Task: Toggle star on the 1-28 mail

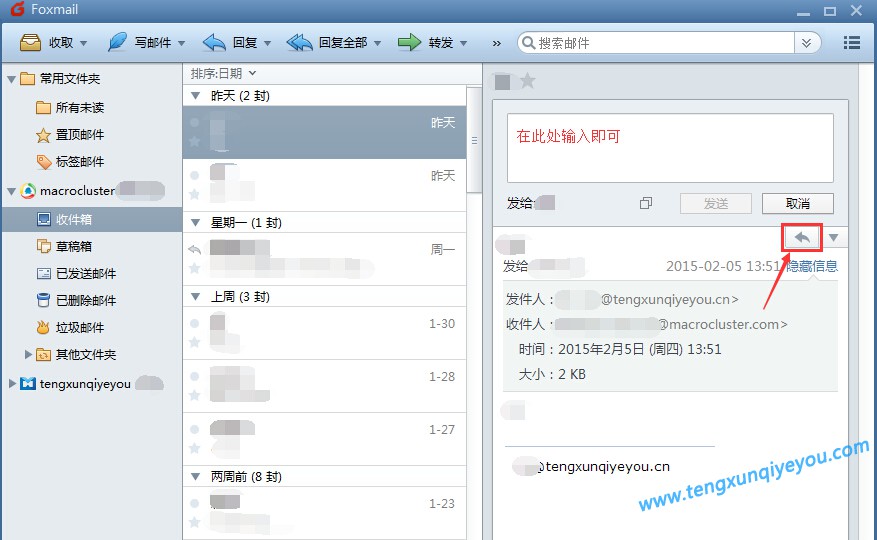Action: tap(195, 395)
